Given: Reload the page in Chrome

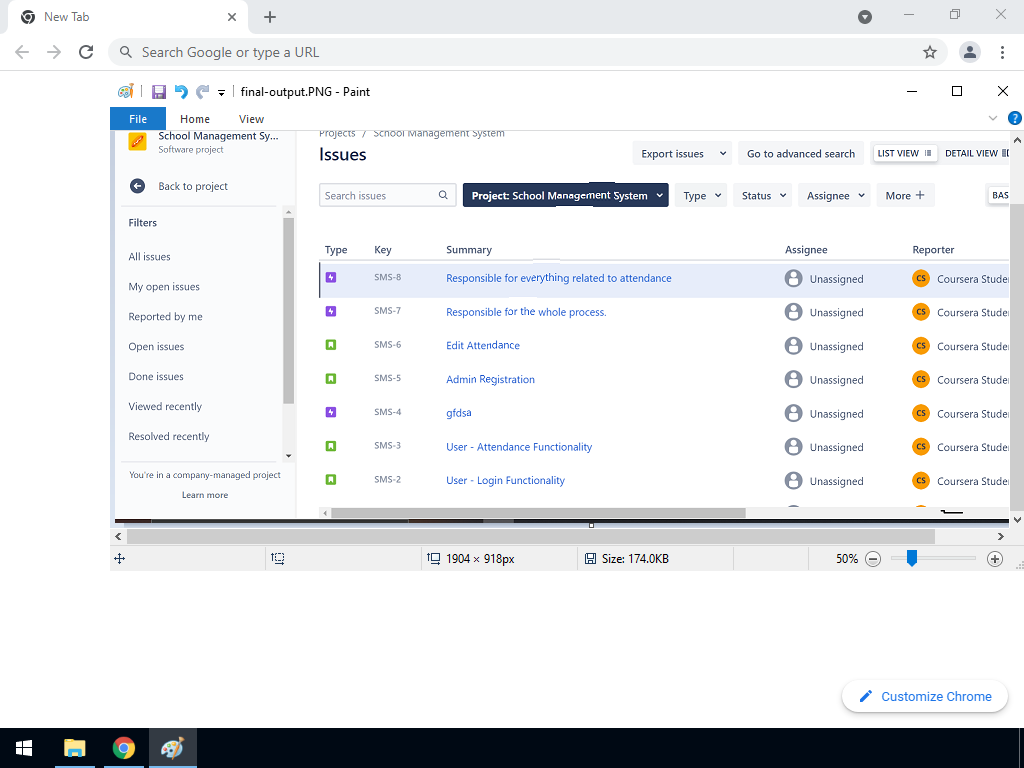Looking at the screenshot, I should coord(86,52).
